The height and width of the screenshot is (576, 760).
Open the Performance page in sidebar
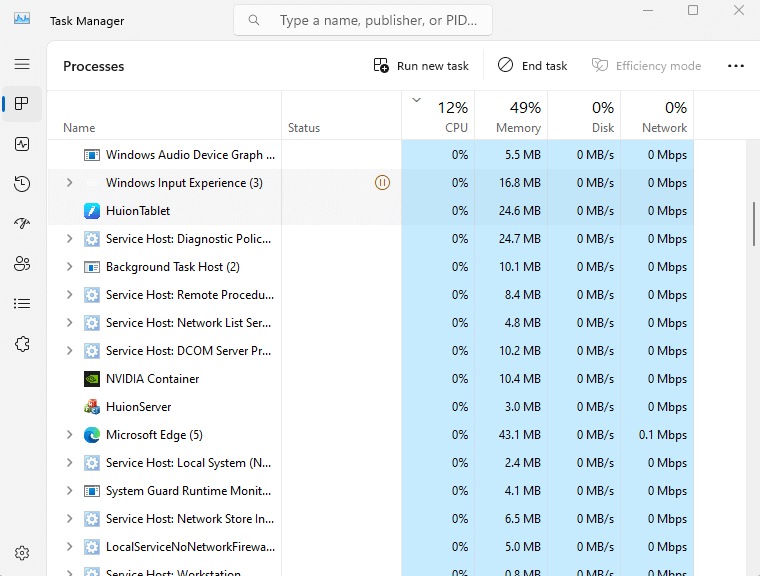[22, 144]
